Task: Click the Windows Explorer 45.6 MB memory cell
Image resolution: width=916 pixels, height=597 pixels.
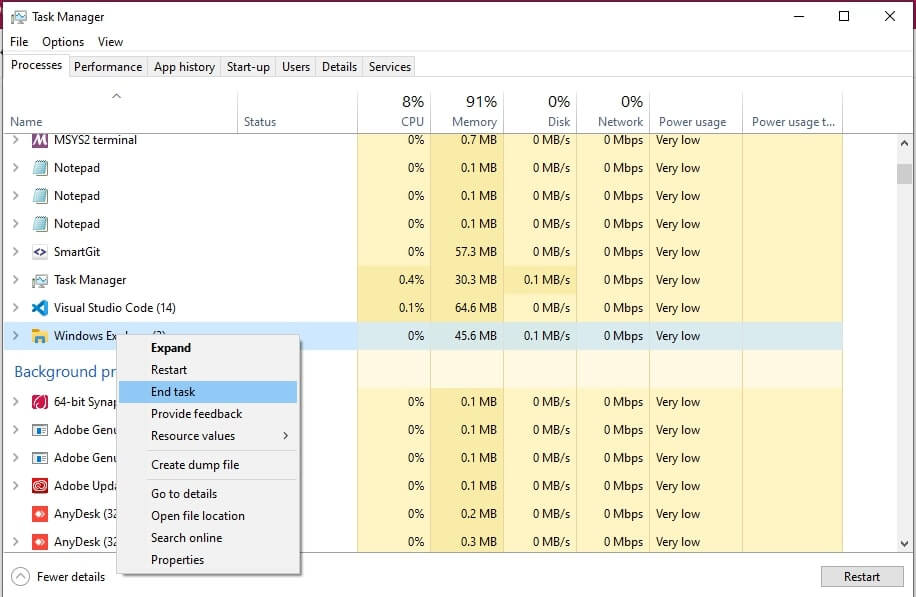Action: [x=467, y=336]
